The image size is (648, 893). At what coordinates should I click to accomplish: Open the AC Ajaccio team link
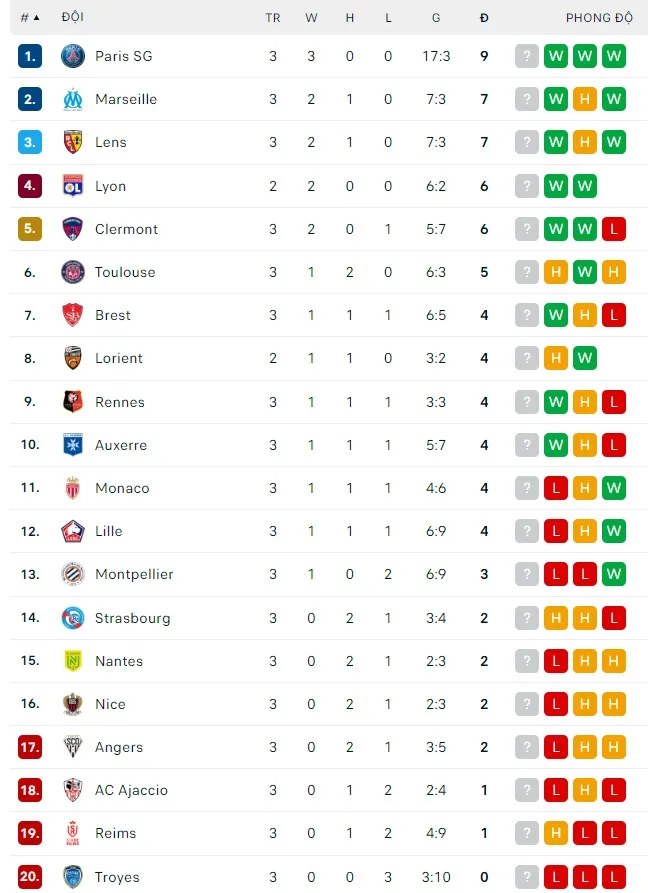click(131, 790)
